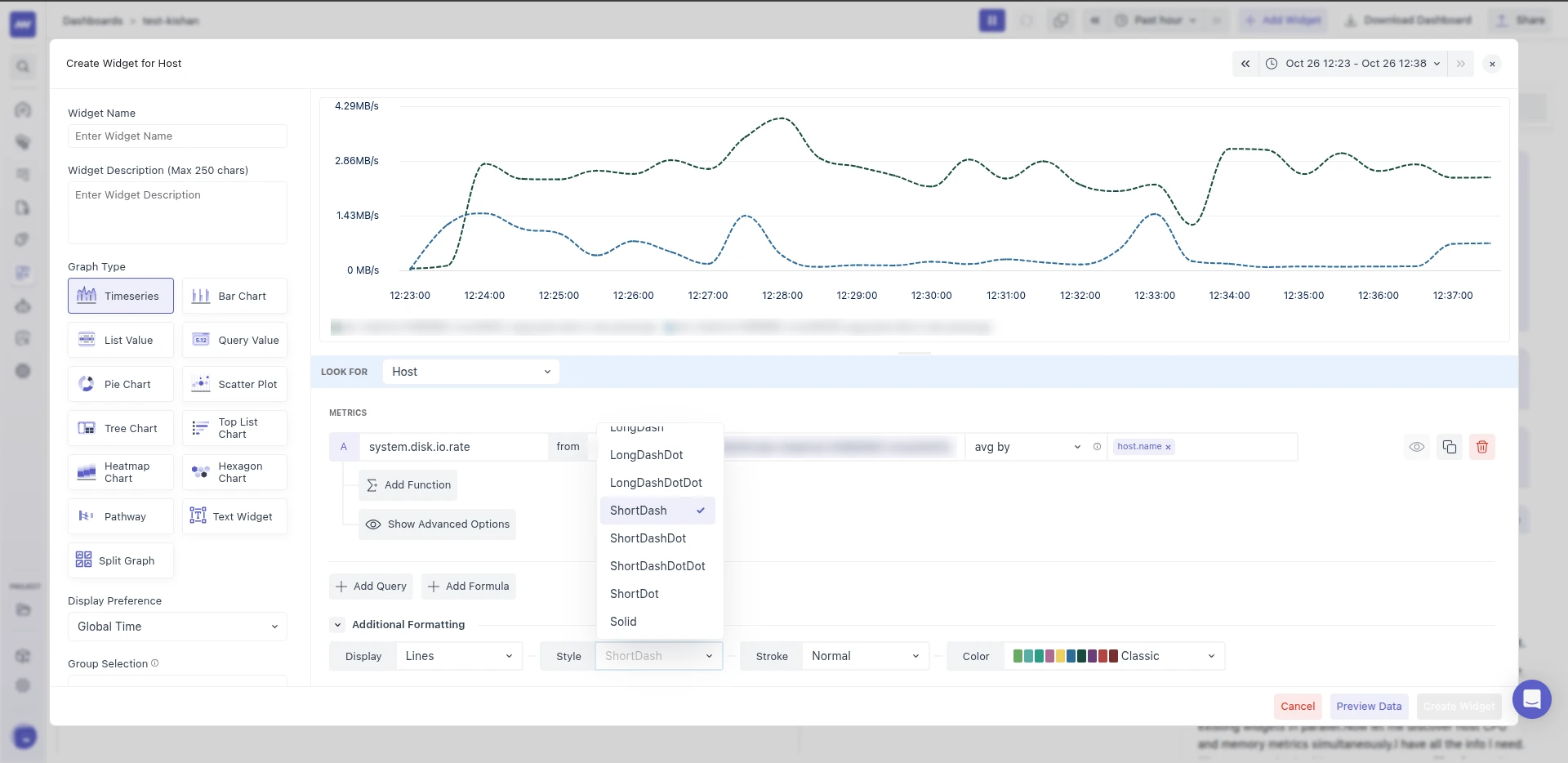Image resolution: width=1568 pixels, height=763 pixels.
Task: Select Scatter Plot graph type
Action: (x=234, y=384)
